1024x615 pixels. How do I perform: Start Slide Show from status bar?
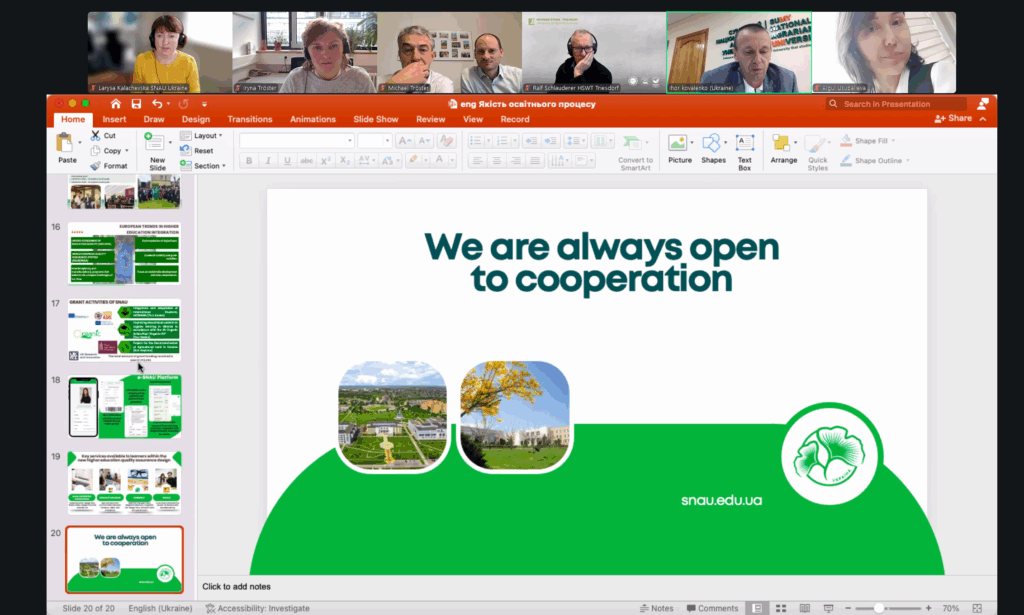(825, 608)
